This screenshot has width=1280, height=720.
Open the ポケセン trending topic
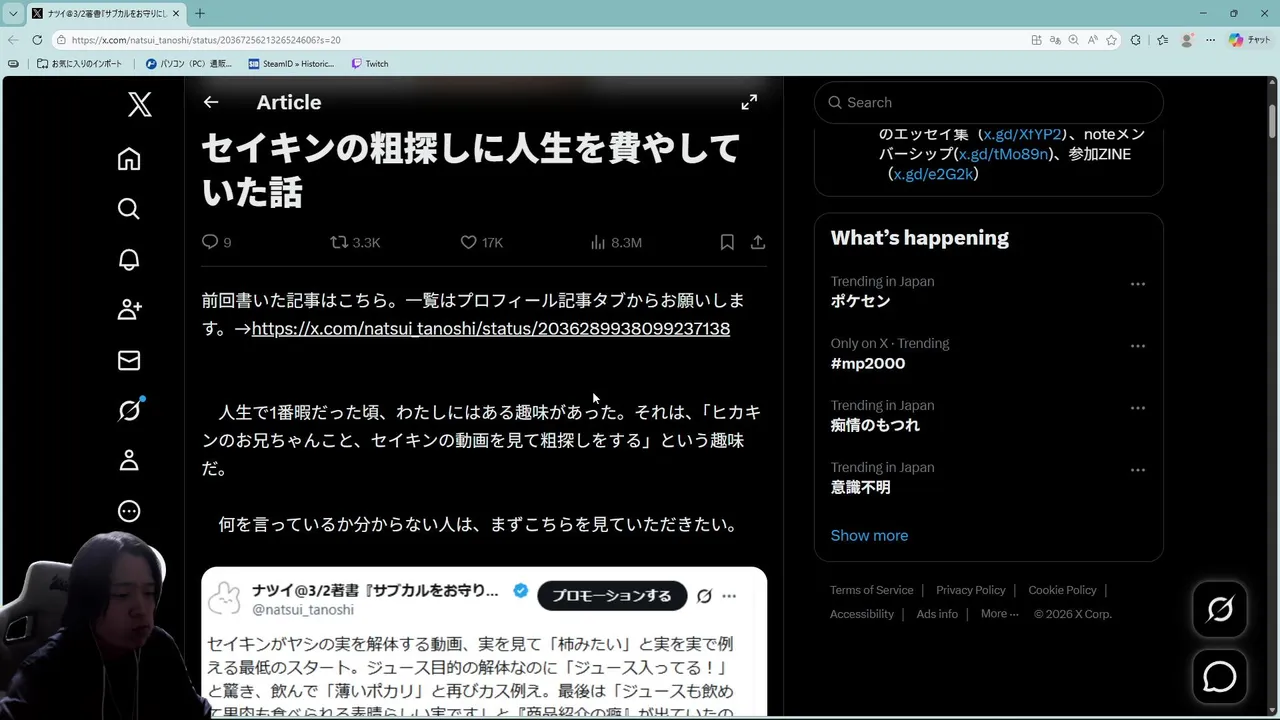point(860,301)
